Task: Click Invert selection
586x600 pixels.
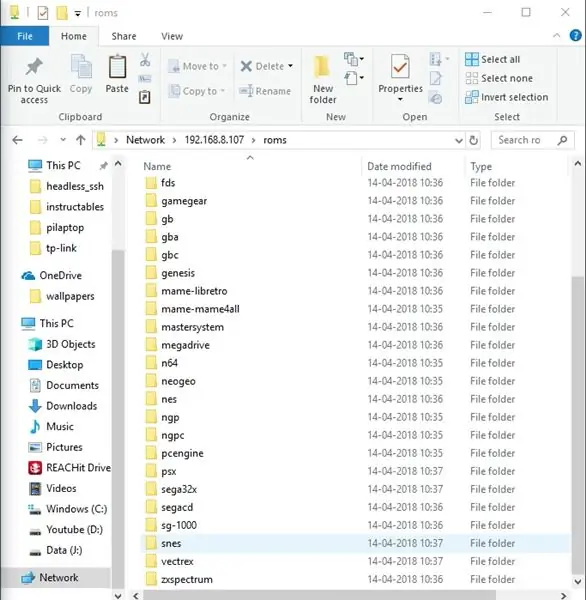Action: pyautogui.click(x=506, y=97)
